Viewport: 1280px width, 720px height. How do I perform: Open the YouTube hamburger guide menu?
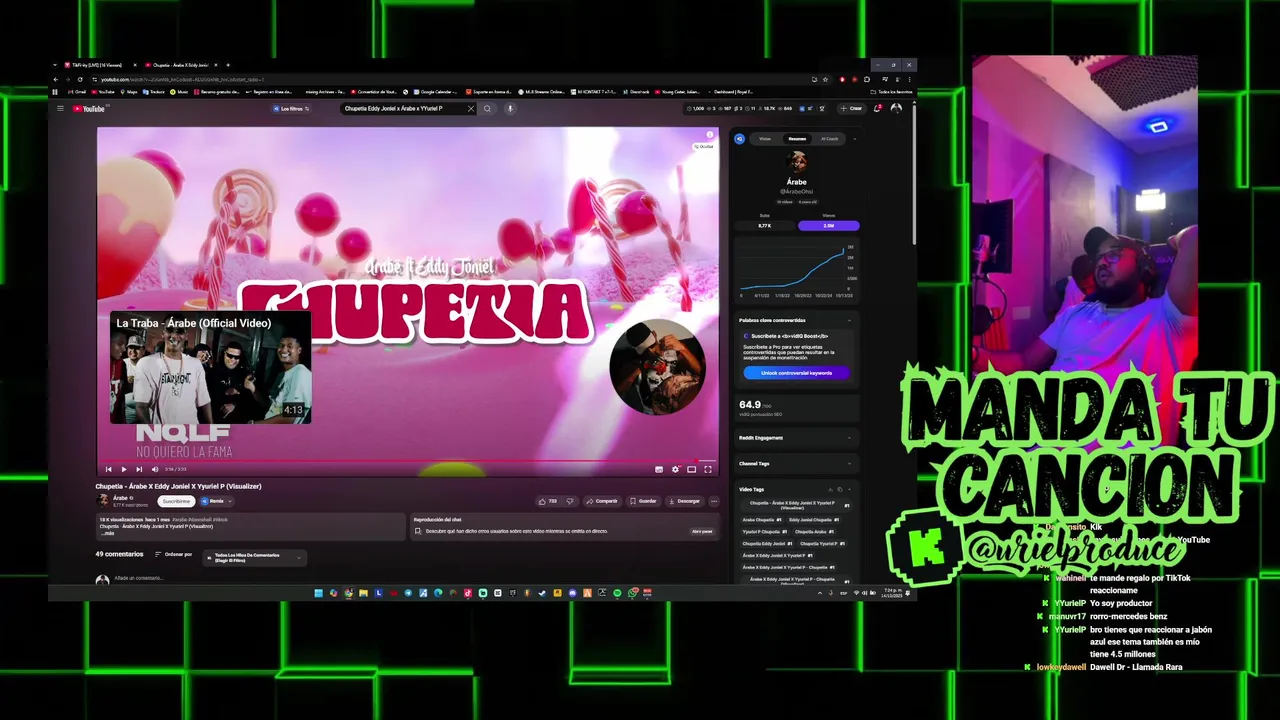(60, 108)
